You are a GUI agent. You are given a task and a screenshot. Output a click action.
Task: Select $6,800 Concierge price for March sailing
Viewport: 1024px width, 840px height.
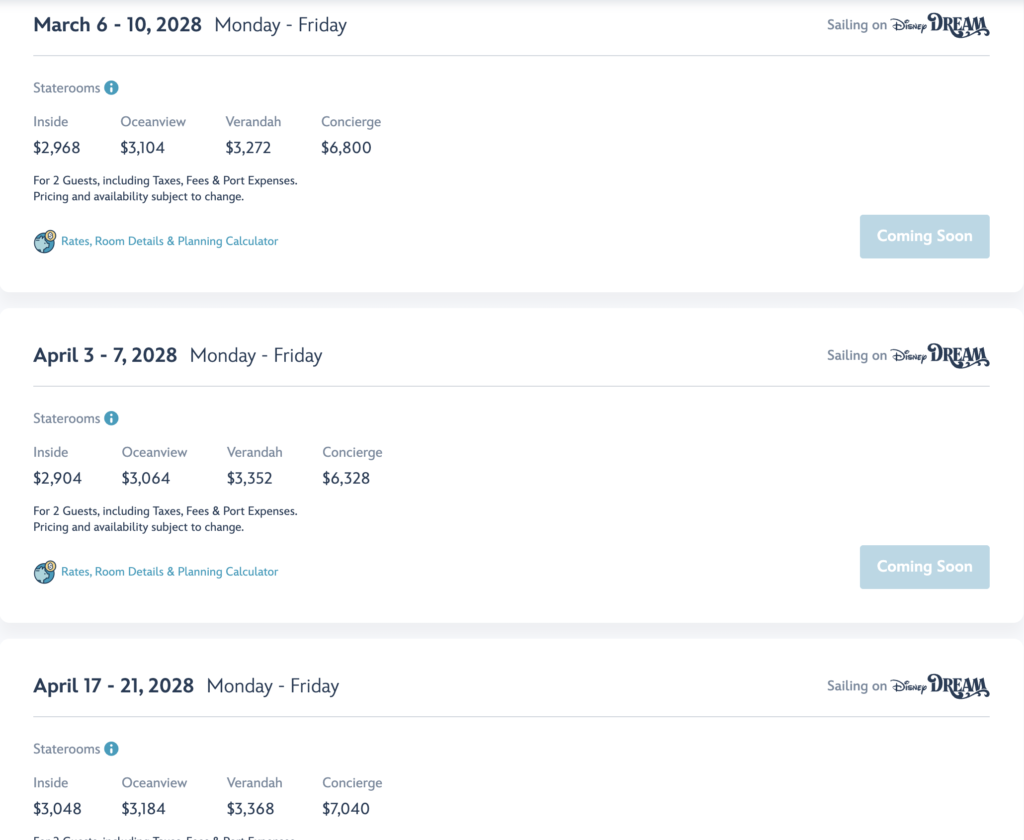click(346, 148)
